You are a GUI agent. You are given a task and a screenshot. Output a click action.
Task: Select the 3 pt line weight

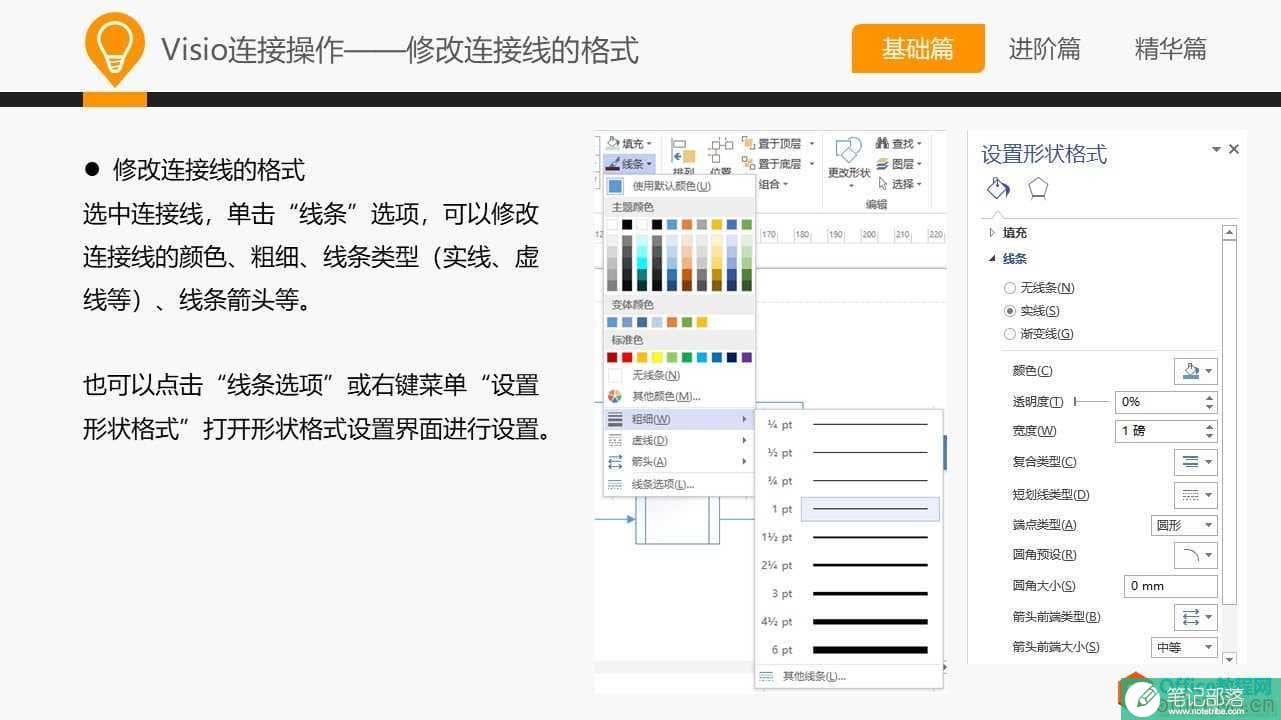[848, 593]
